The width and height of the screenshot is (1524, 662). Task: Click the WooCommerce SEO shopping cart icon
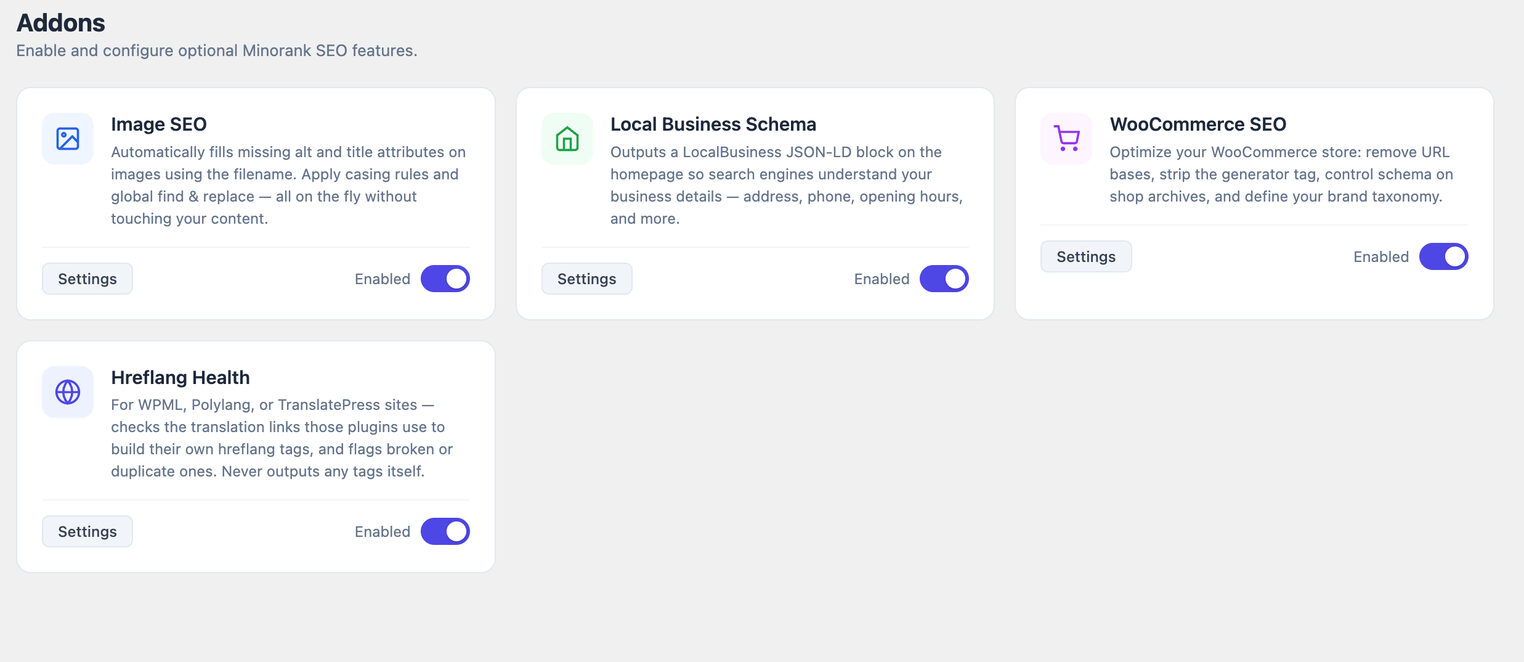(1066, 139)
